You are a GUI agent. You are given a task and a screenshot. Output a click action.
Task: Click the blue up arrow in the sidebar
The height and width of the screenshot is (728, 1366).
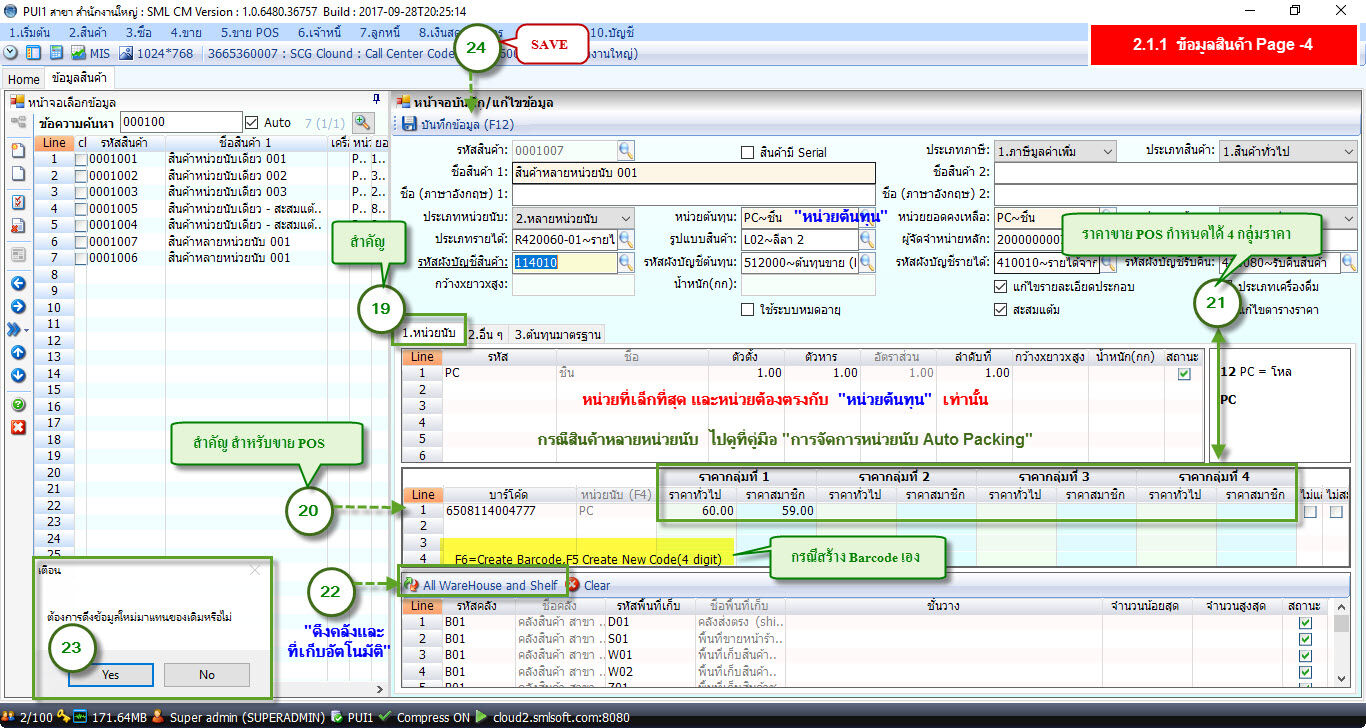[x=17, y=352]
